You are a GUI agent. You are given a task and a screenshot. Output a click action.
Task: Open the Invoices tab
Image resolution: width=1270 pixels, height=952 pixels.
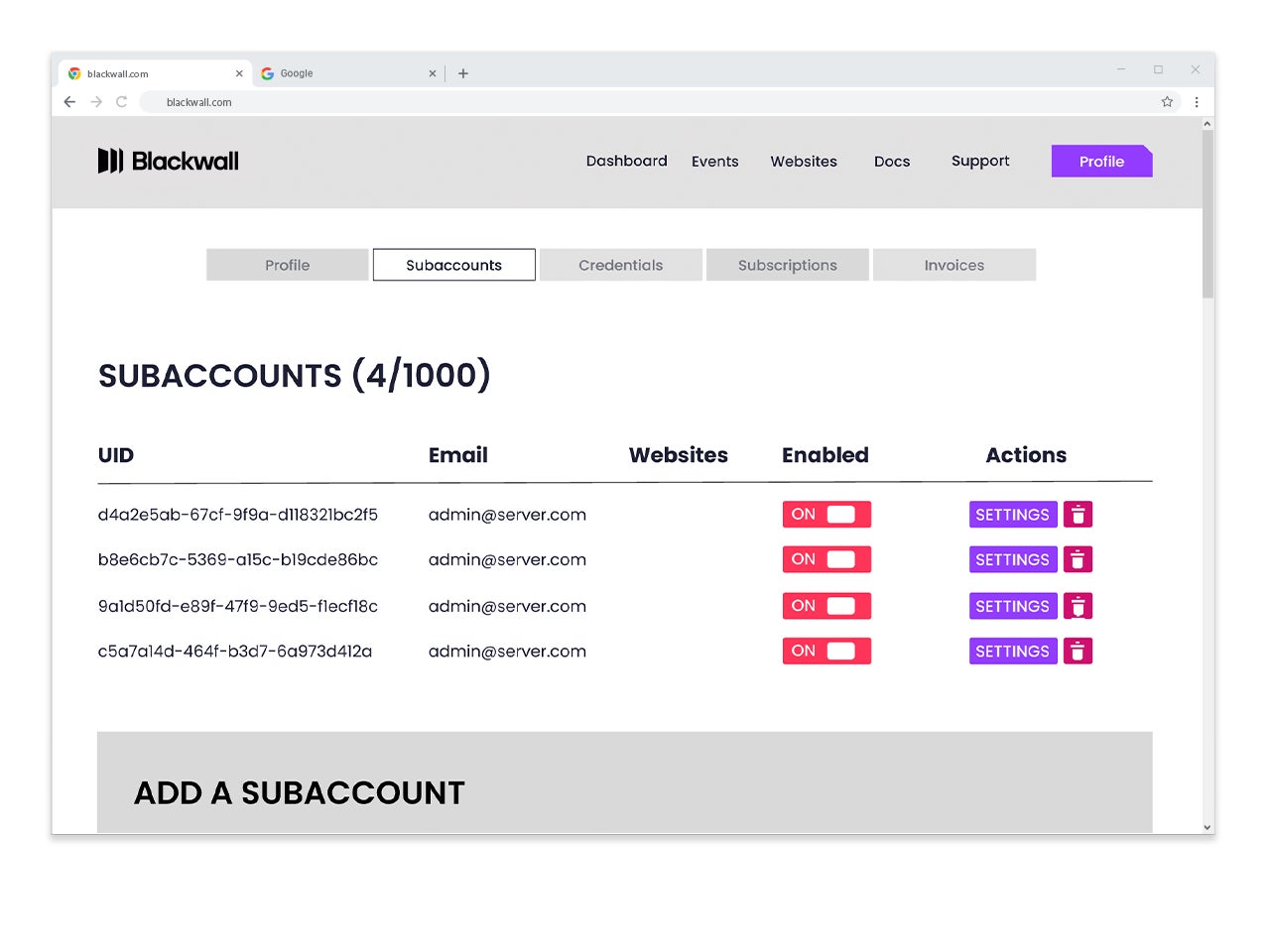[954, 265]
